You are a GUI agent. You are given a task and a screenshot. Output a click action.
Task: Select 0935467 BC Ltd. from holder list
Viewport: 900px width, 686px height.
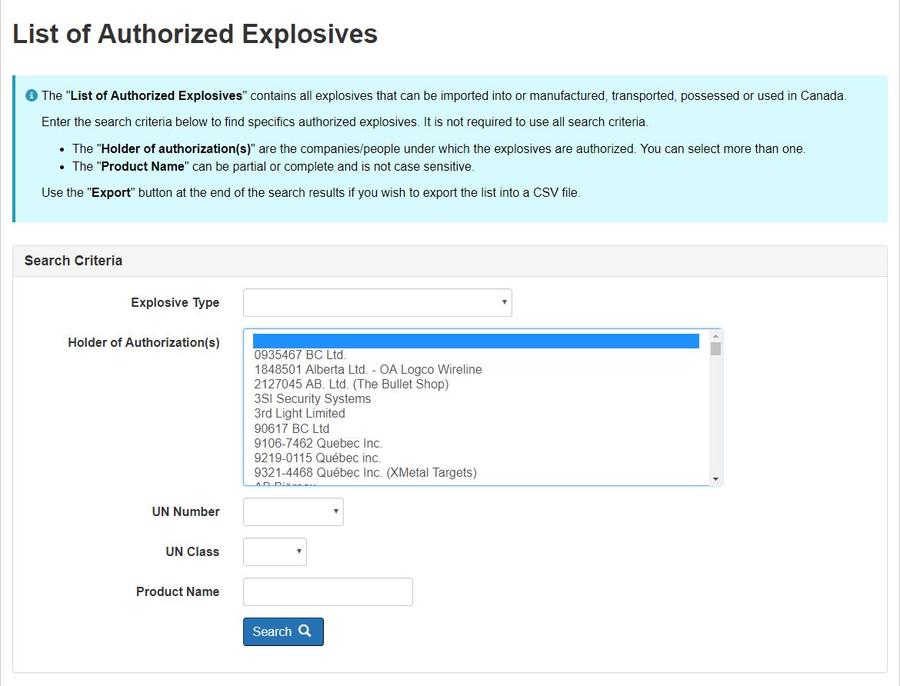click(300, 355)
